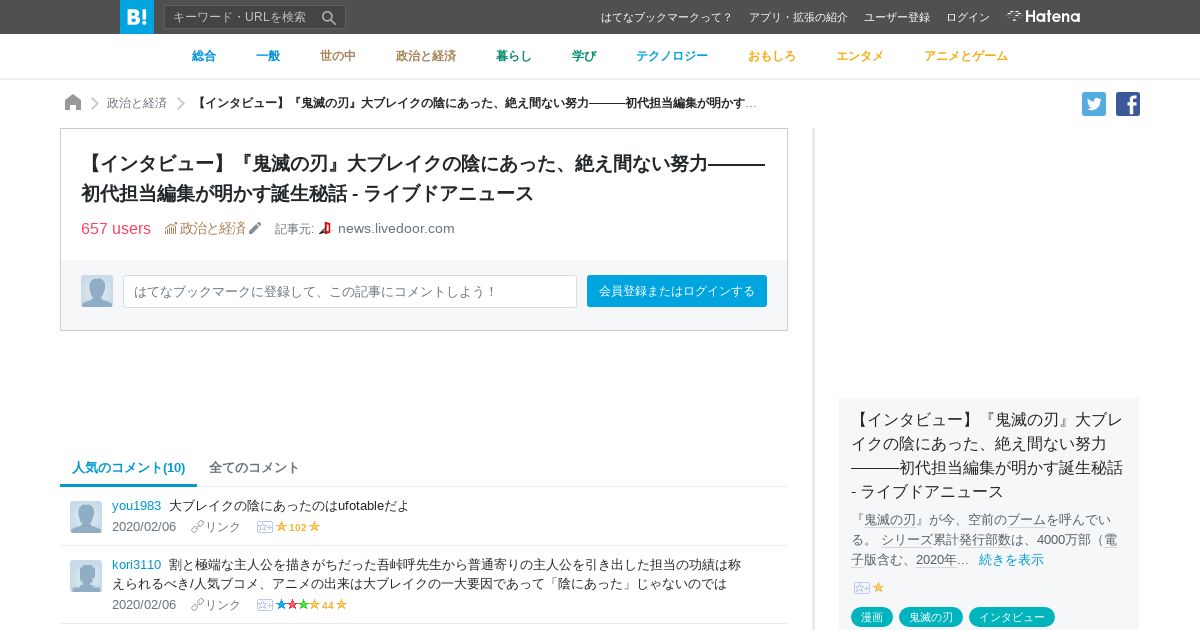The image size is (1200, 630).
Task: Click 2020/02/06 date on you1983's comment
Action: 144,527
